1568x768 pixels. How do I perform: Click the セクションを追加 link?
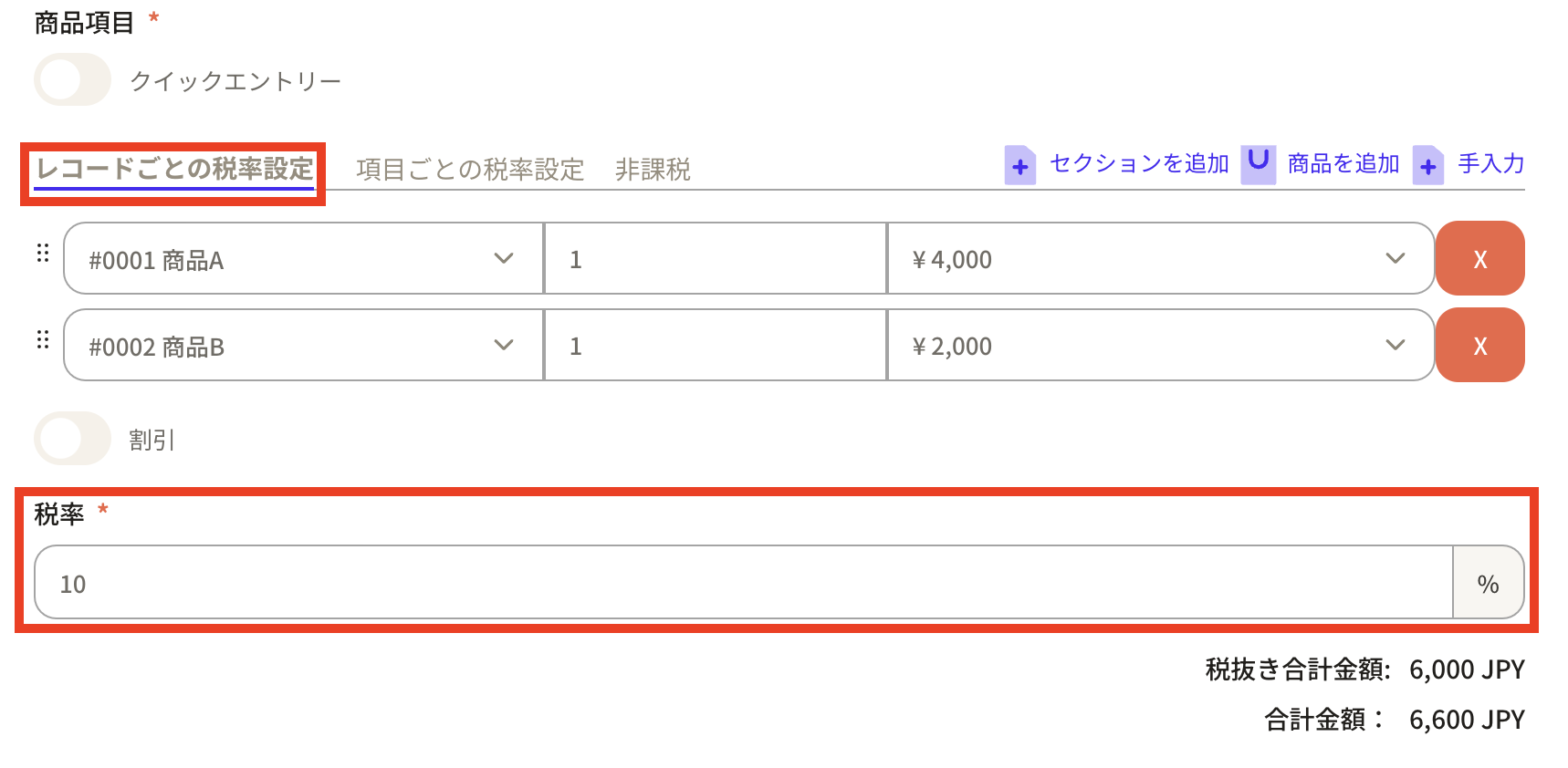(x=1139, y=164)
